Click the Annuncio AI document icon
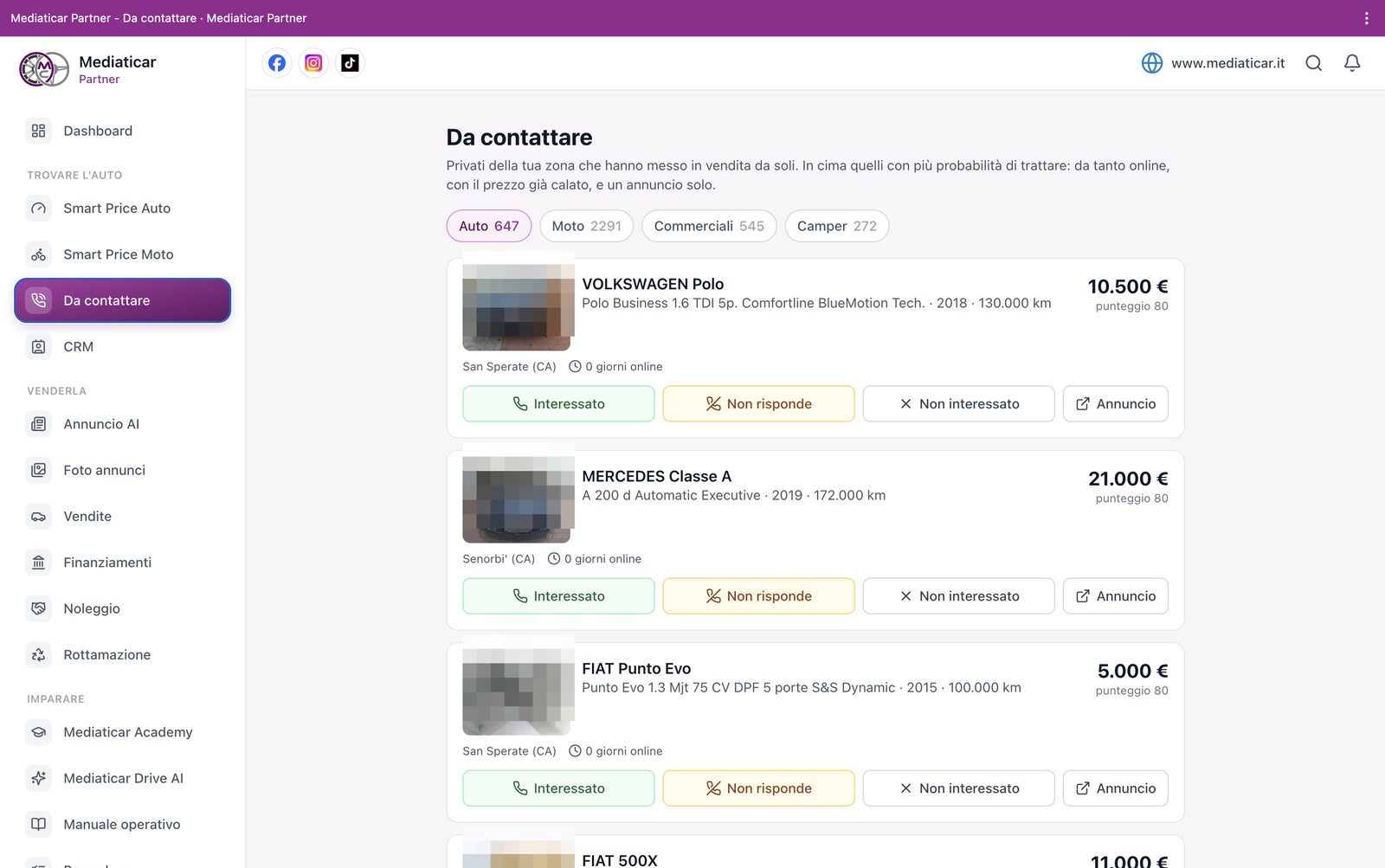Image resolution: width=1385 pixels, height=868 pixels. tap(38, 424)
